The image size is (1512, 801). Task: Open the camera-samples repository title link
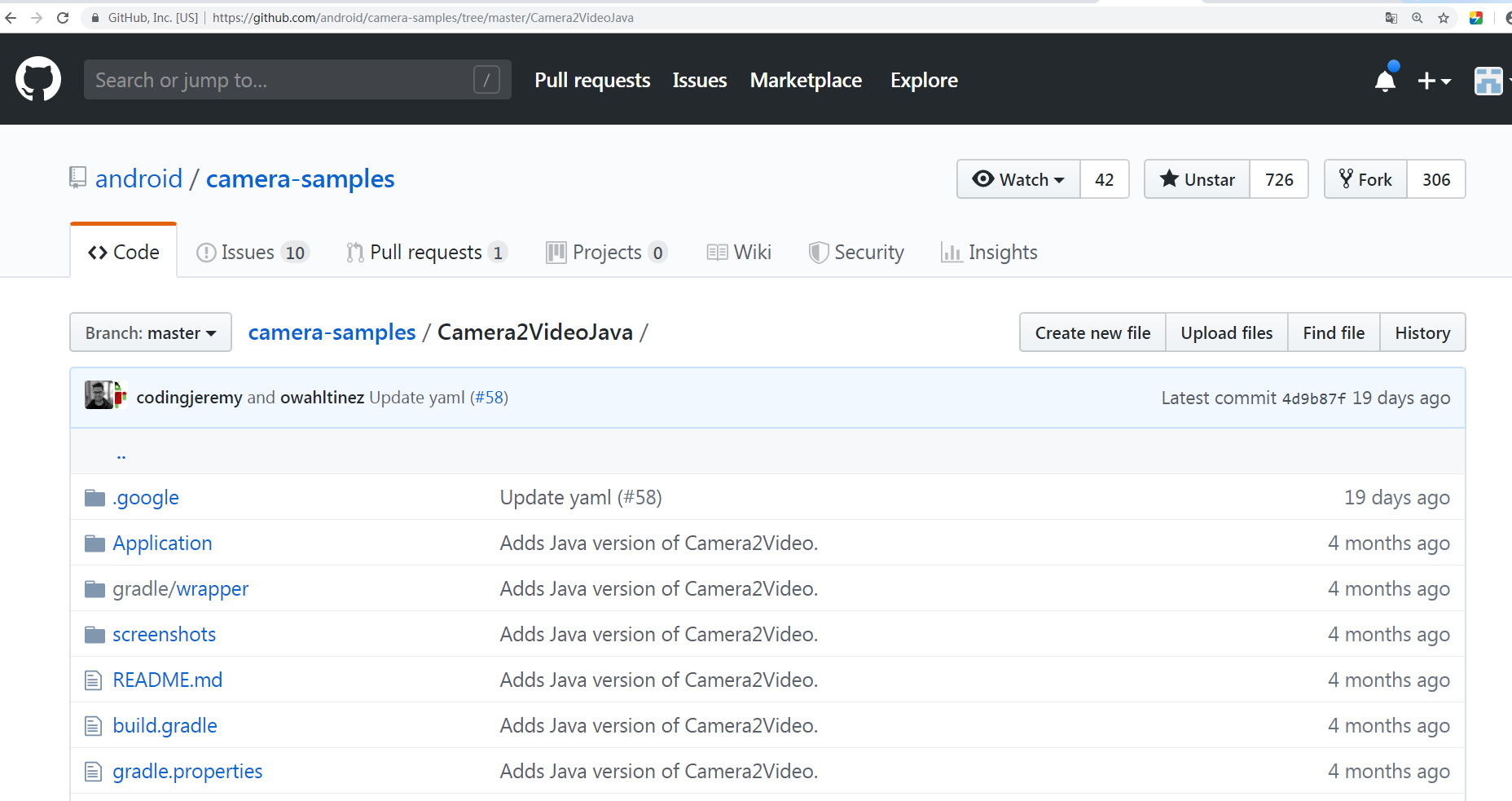[300, 178]
